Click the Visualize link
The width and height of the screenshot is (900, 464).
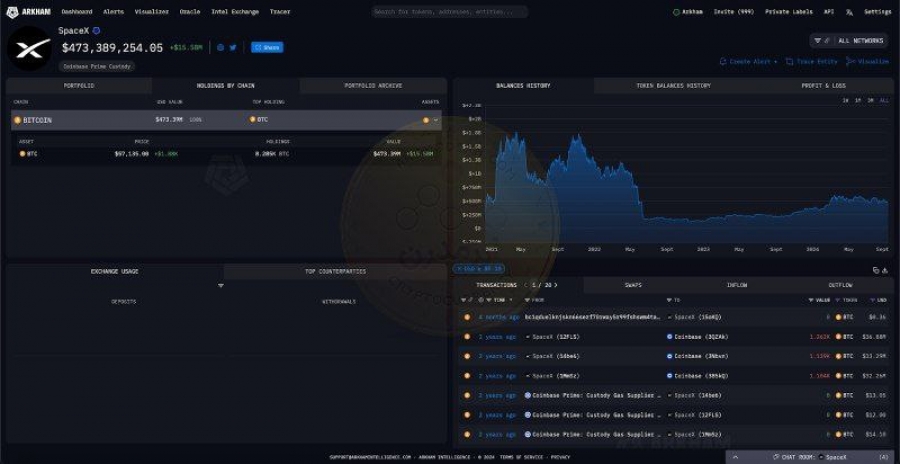click(x=867, y=61)
